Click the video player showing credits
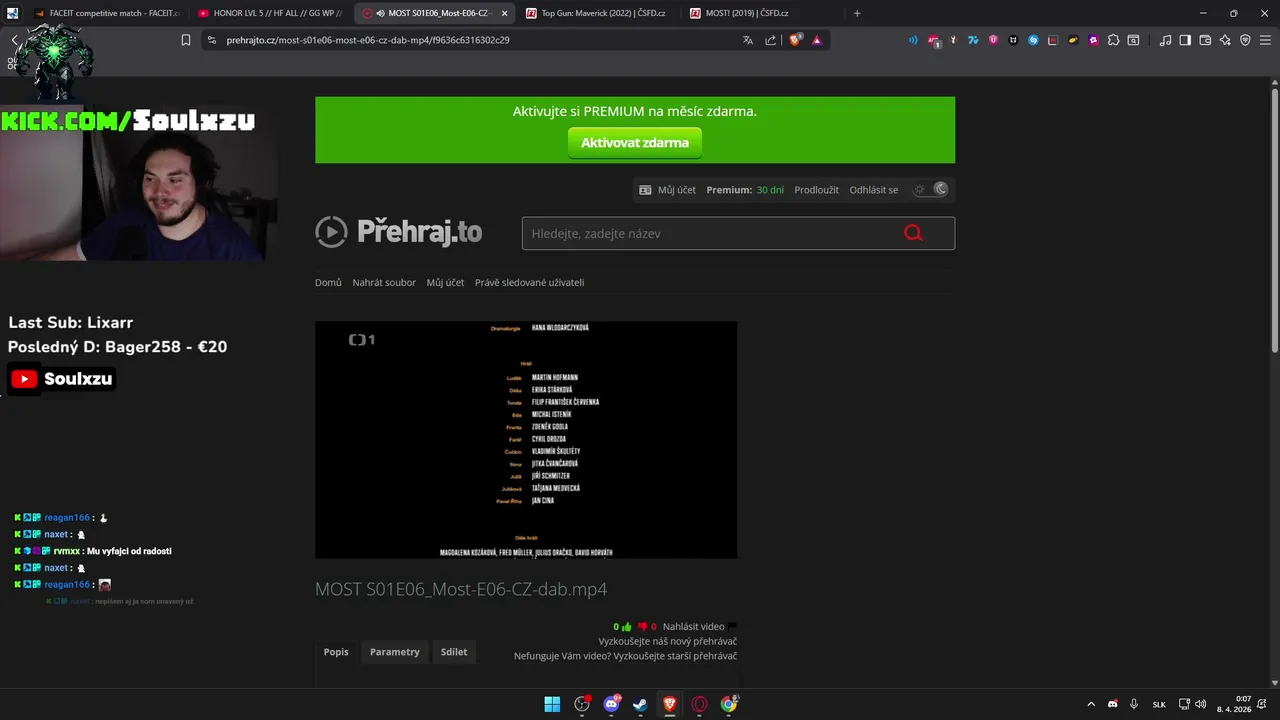 coord(526,440)
